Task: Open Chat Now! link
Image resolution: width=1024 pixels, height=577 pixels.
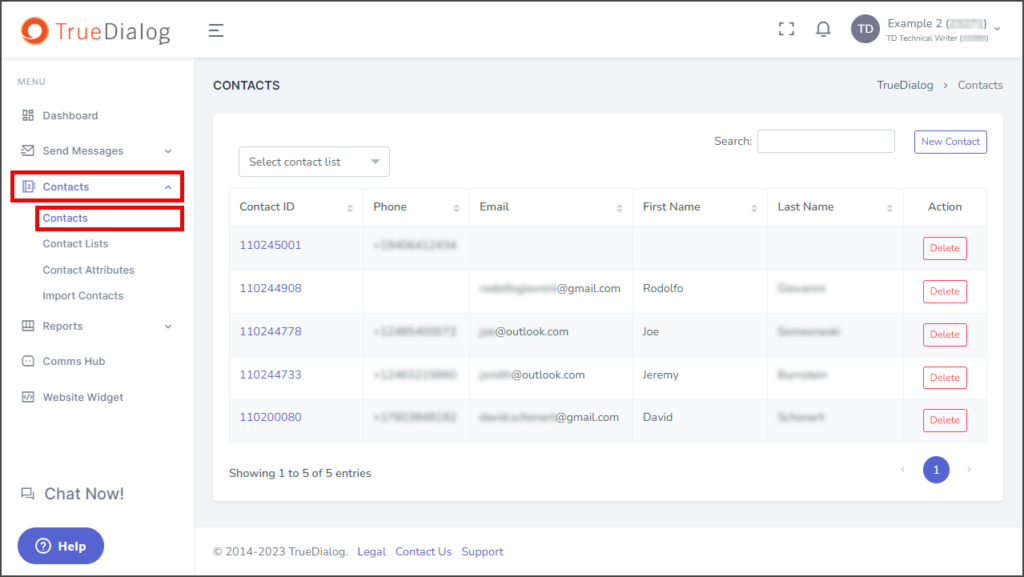Action: tap(84, 493)
